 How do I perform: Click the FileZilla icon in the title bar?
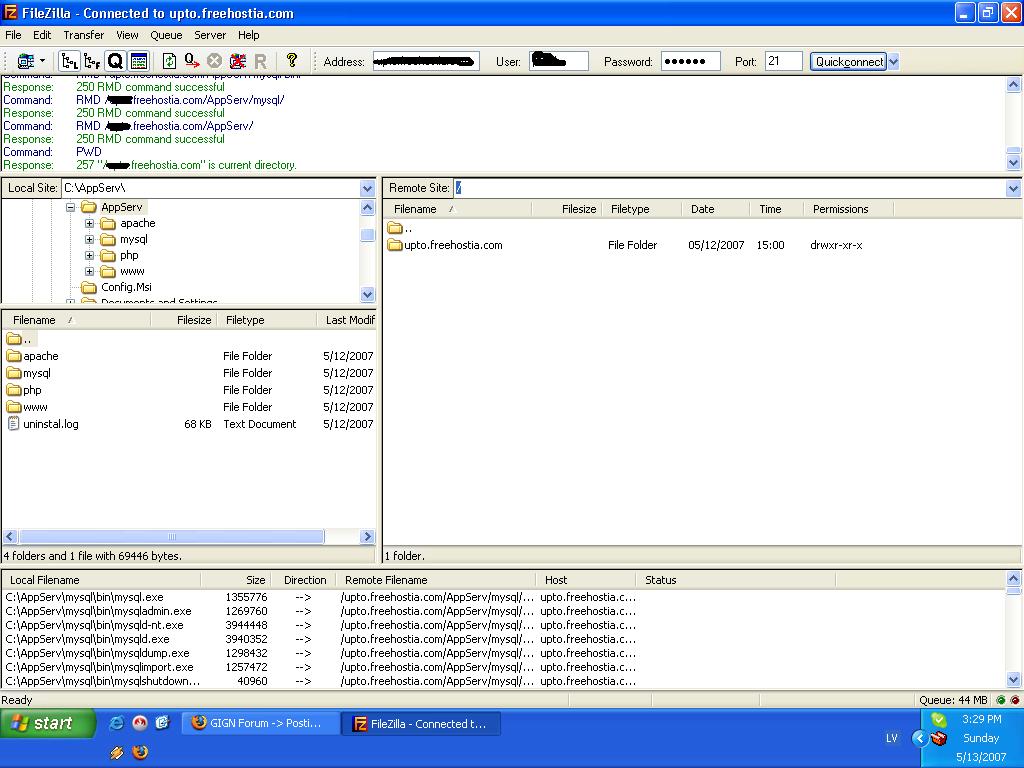[10, 12]
